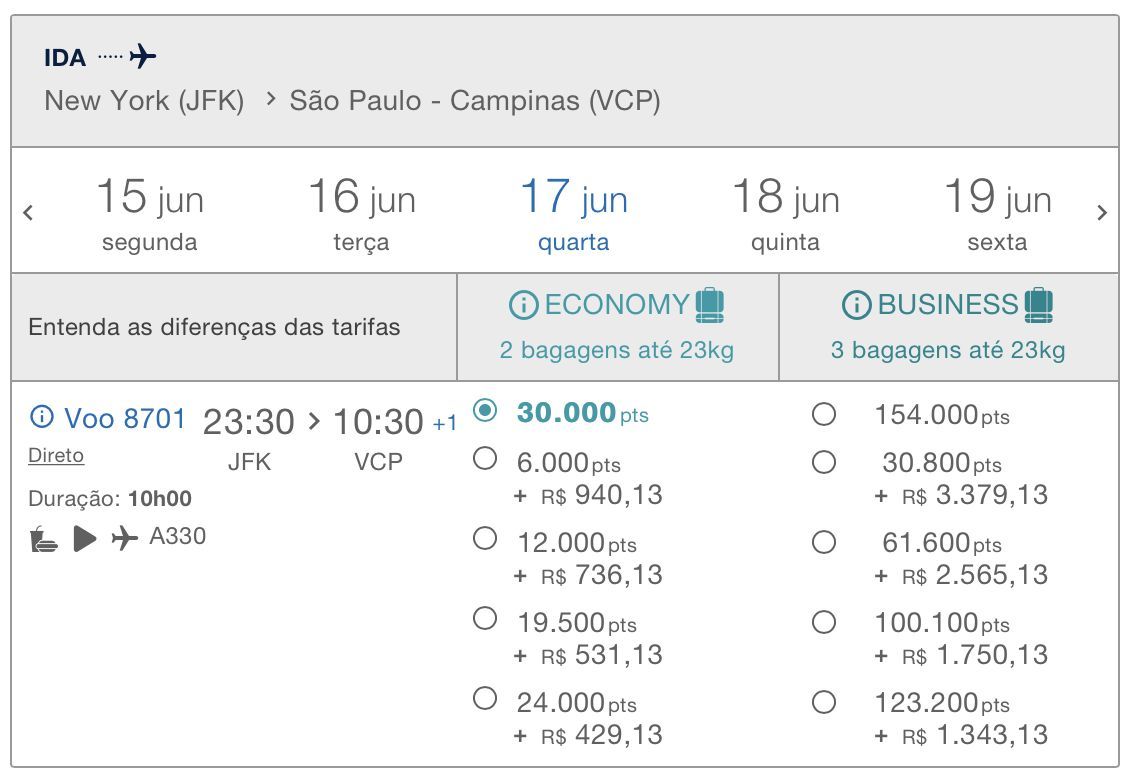
Task: Choose the 12.000 pts + R$ 736,13 fare
Action: click(485, 539)
